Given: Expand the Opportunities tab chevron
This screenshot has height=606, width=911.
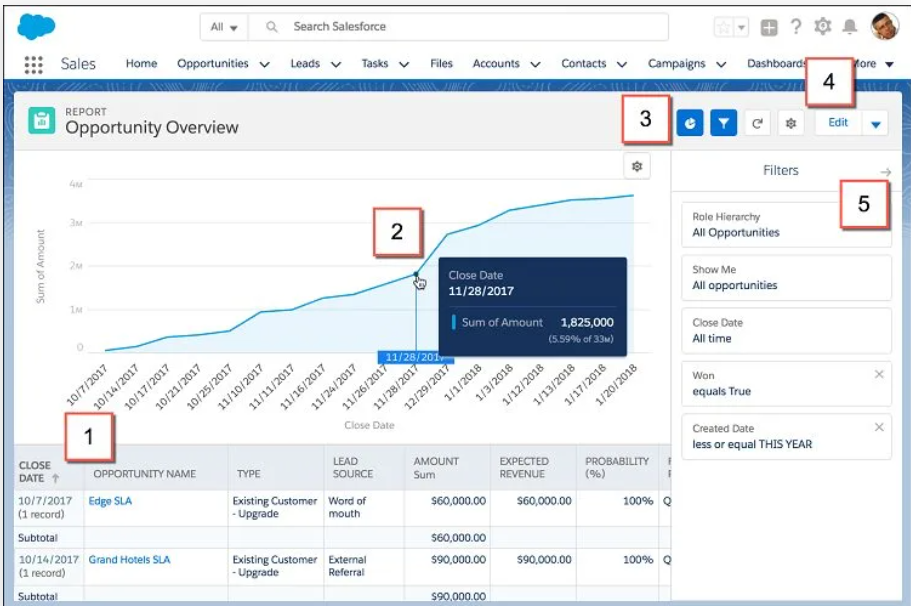Looking at the screenshot, I should pos(264,64).
